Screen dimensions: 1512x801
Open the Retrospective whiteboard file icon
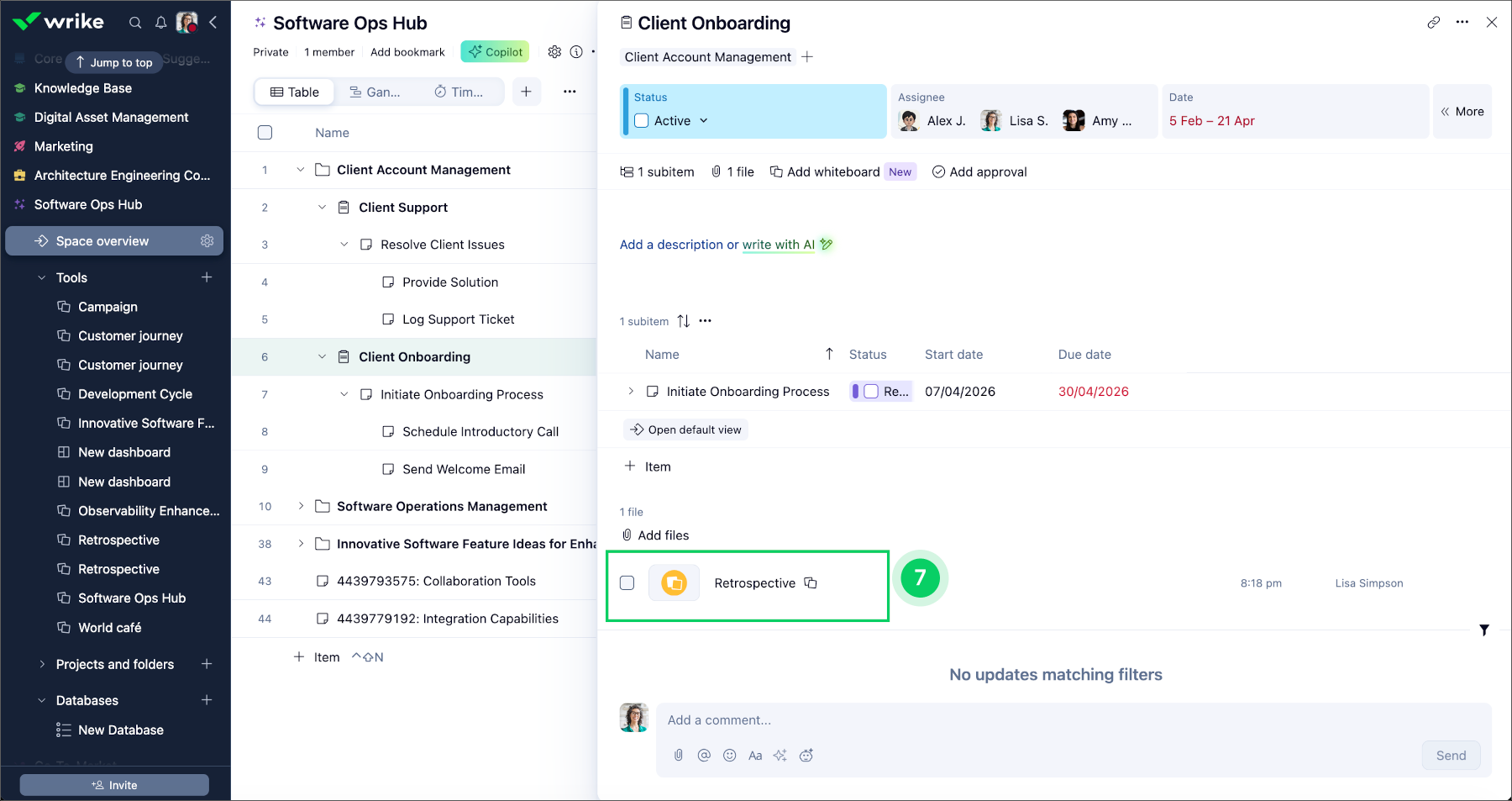[674, 583]
